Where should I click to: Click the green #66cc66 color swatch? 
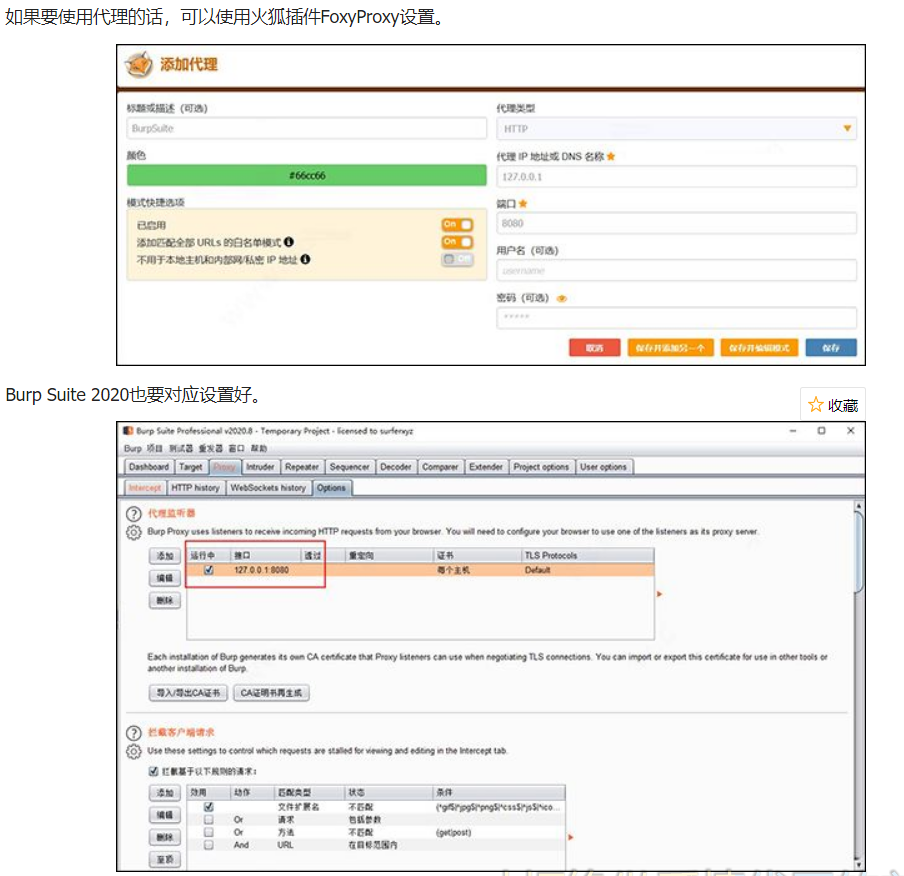307,175
